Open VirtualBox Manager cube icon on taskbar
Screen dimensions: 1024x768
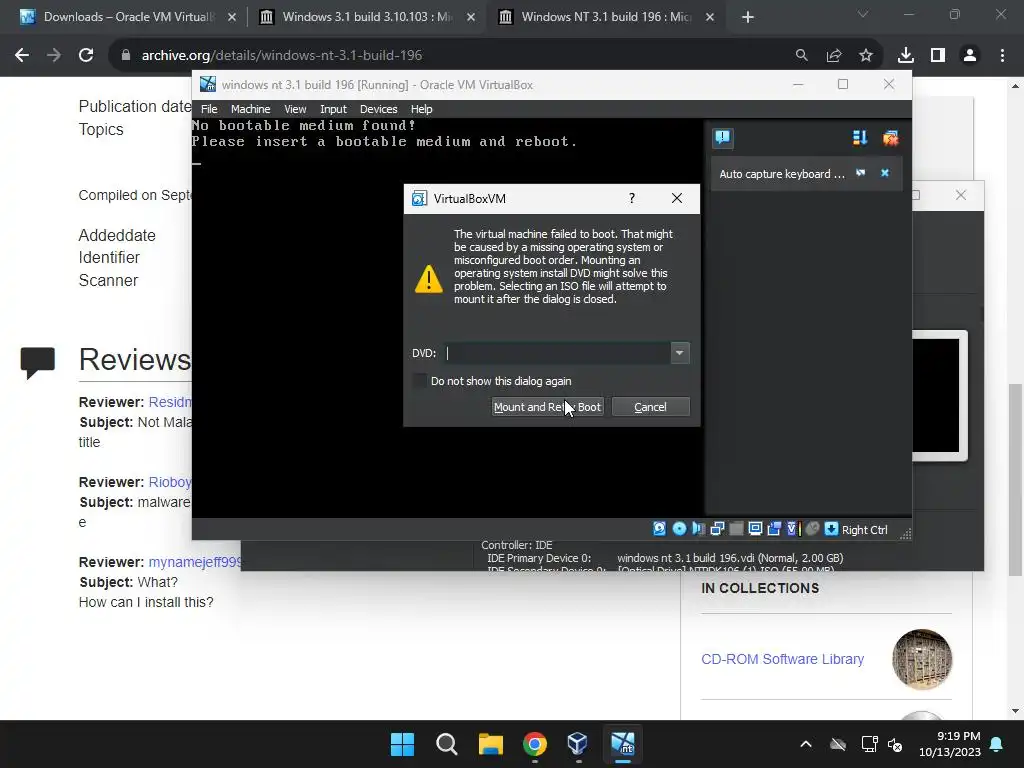pos(578,744)
